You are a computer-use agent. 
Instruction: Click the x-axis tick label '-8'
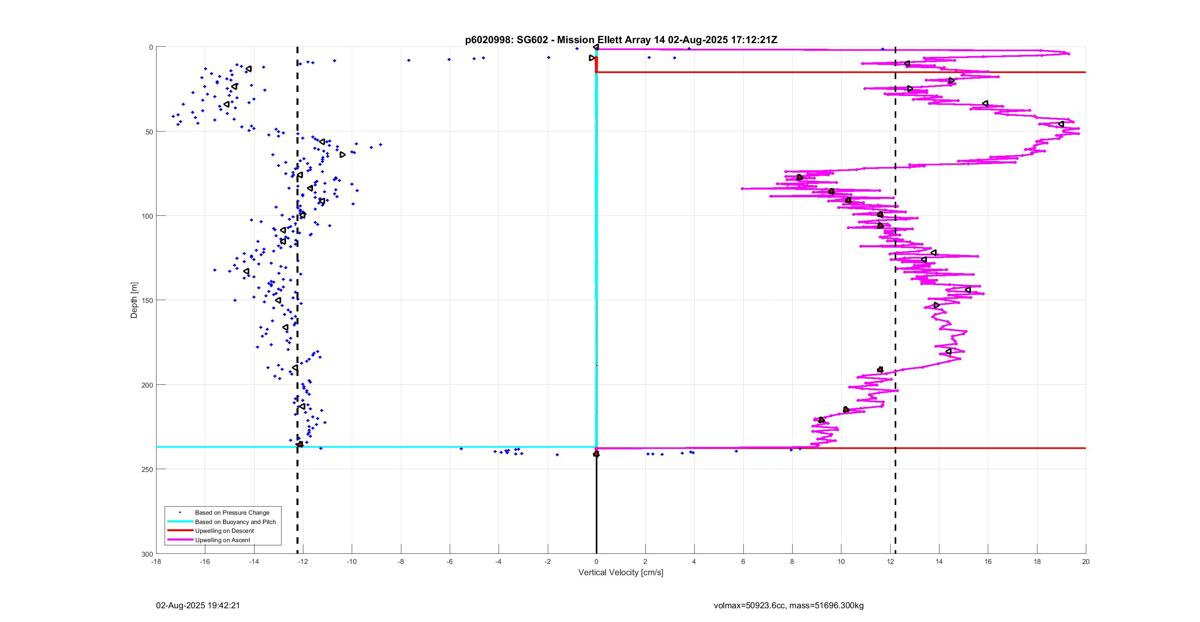point(401,562)
